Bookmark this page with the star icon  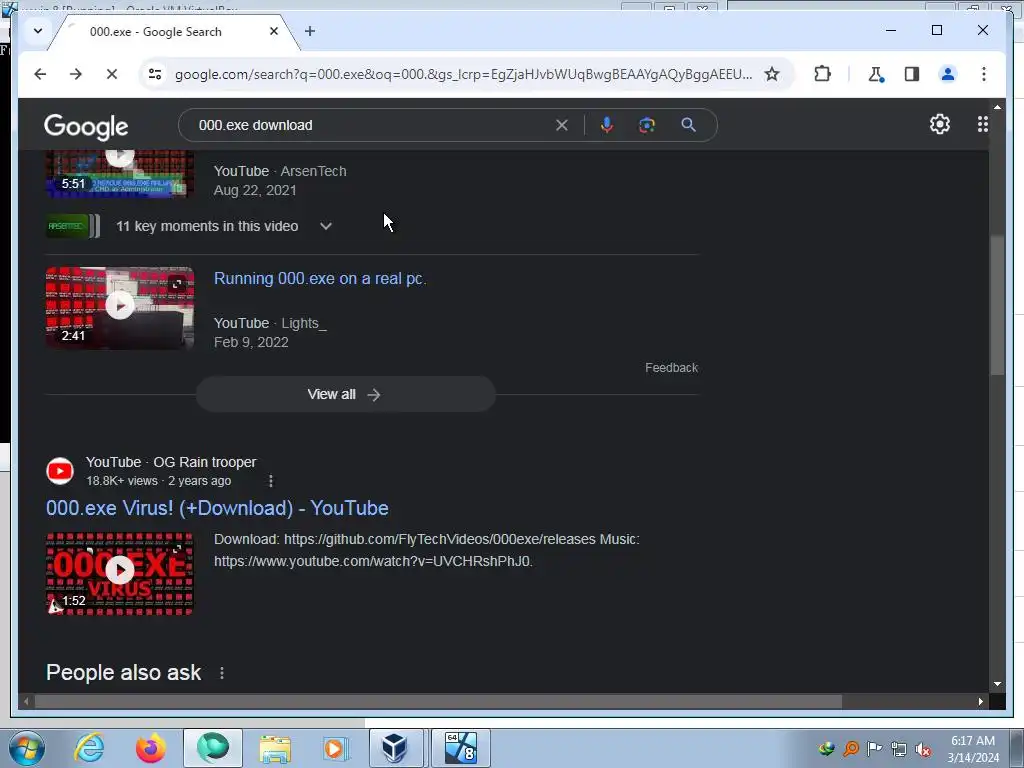[x=772, y=74]
